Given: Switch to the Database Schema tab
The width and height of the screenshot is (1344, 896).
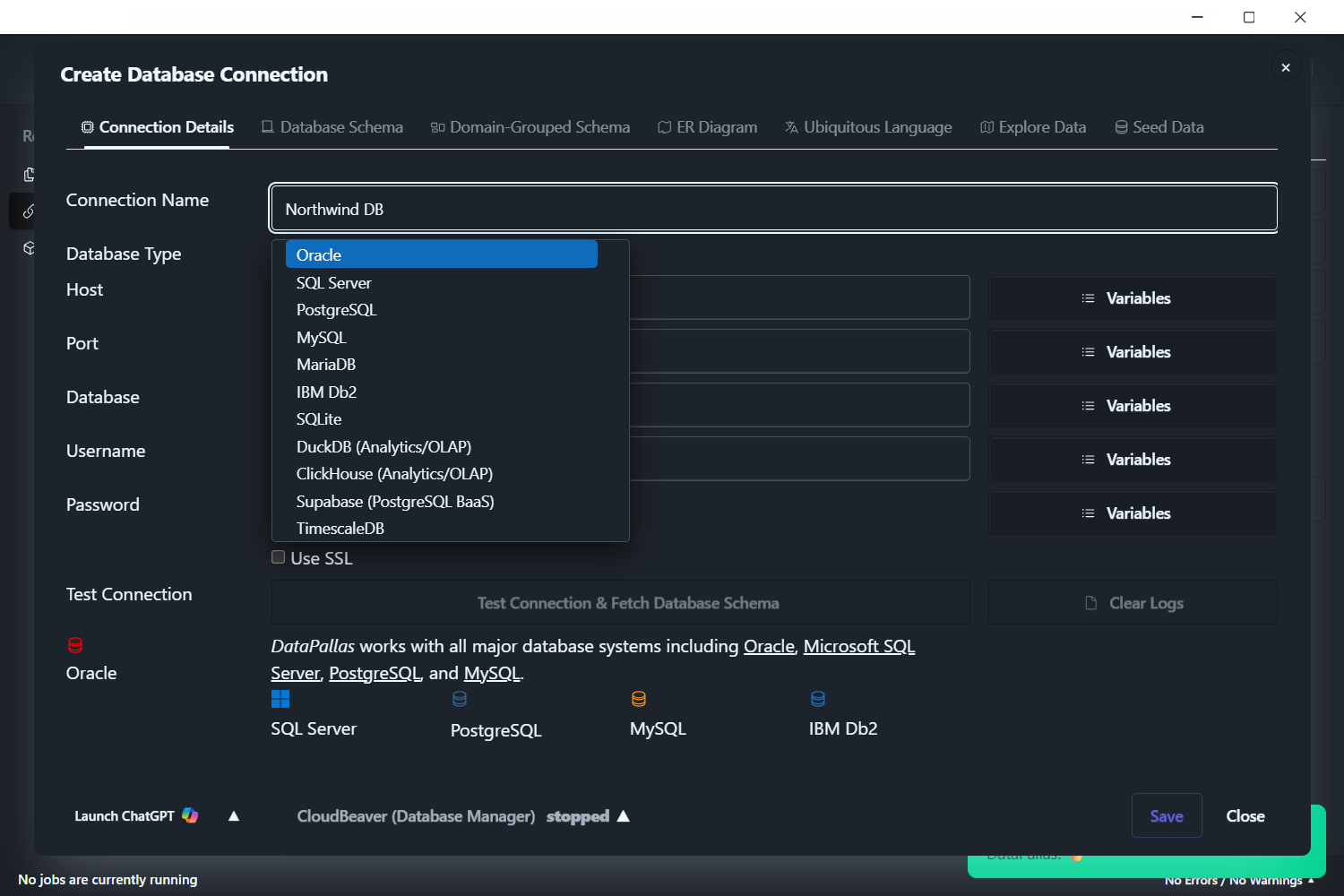Looking at the screenshot, I should [x=332, y=127].
